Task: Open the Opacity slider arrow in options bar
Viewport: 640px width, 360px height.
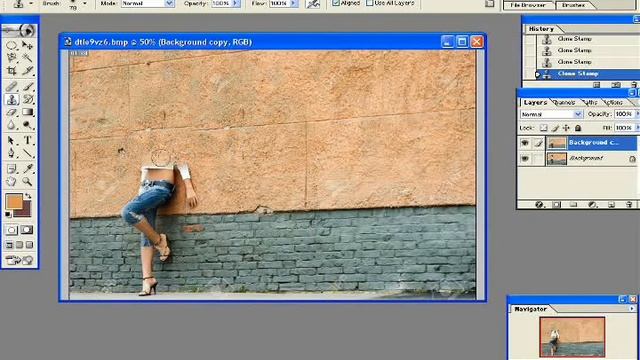Action: (x=235, y=3)
